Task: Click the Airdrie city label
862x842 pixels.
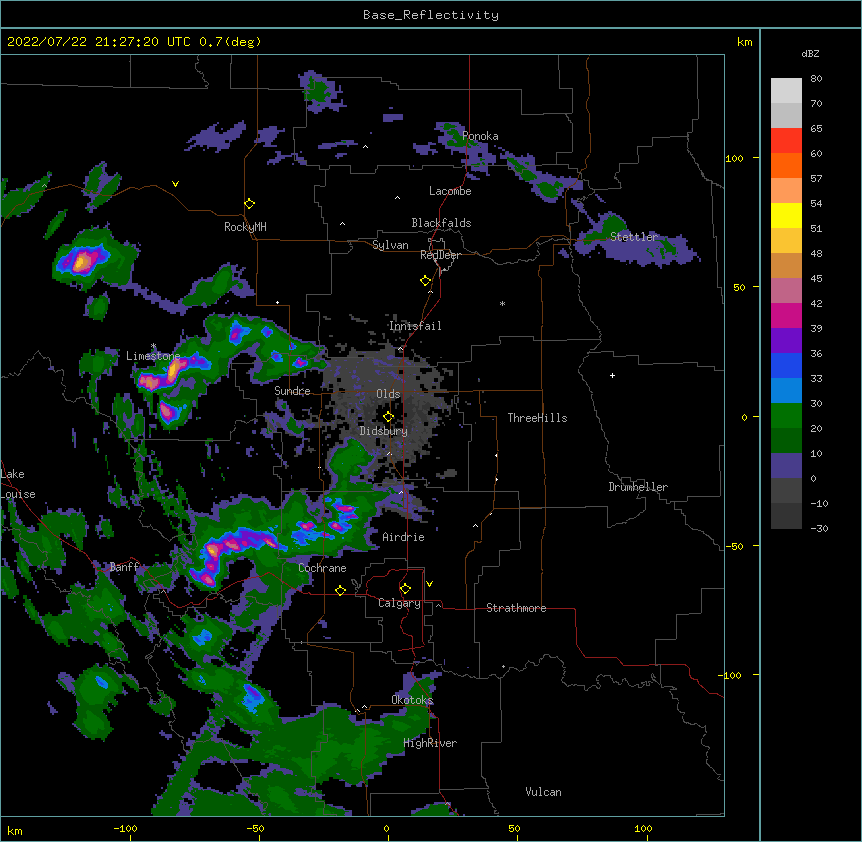Action: (x=403, y=537)
